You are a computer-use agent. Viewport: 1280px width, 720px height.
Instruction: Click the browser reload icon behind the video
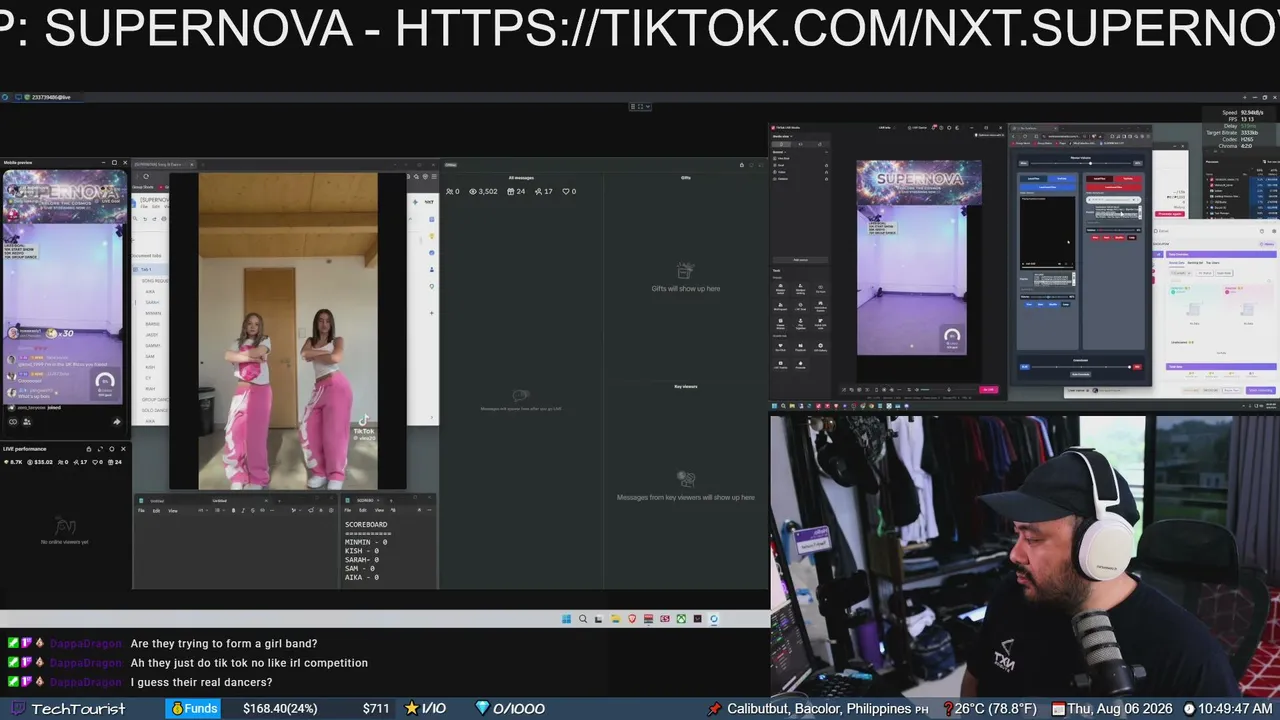[146, 177]
